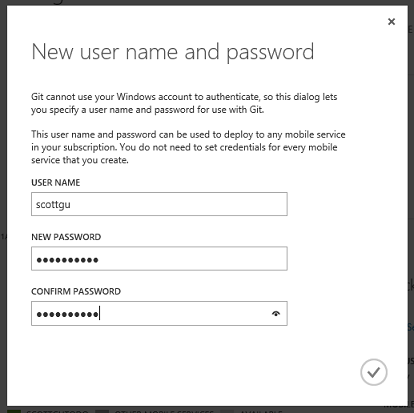The height and width of the screenshot is (413, 414).
Task: Close the dialog with the X
Action: click(391, 22)
